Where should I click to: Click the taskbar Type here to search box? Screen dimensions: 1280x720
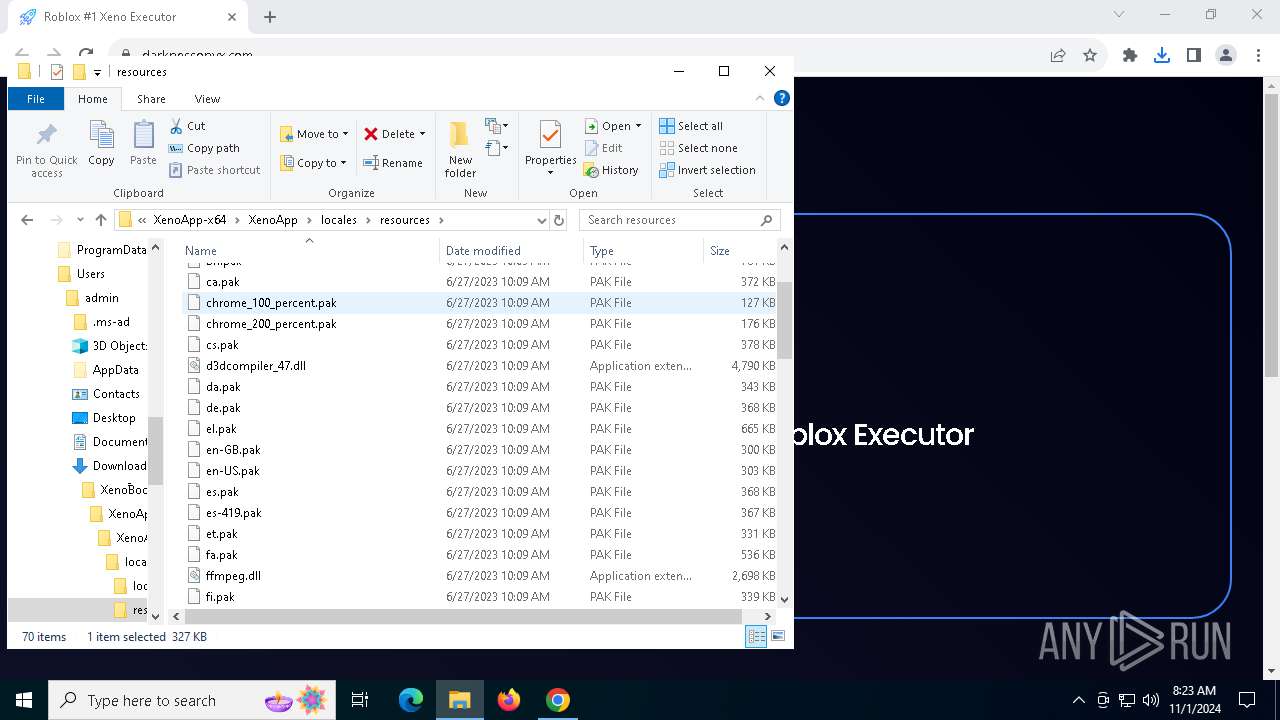[193, 700]
